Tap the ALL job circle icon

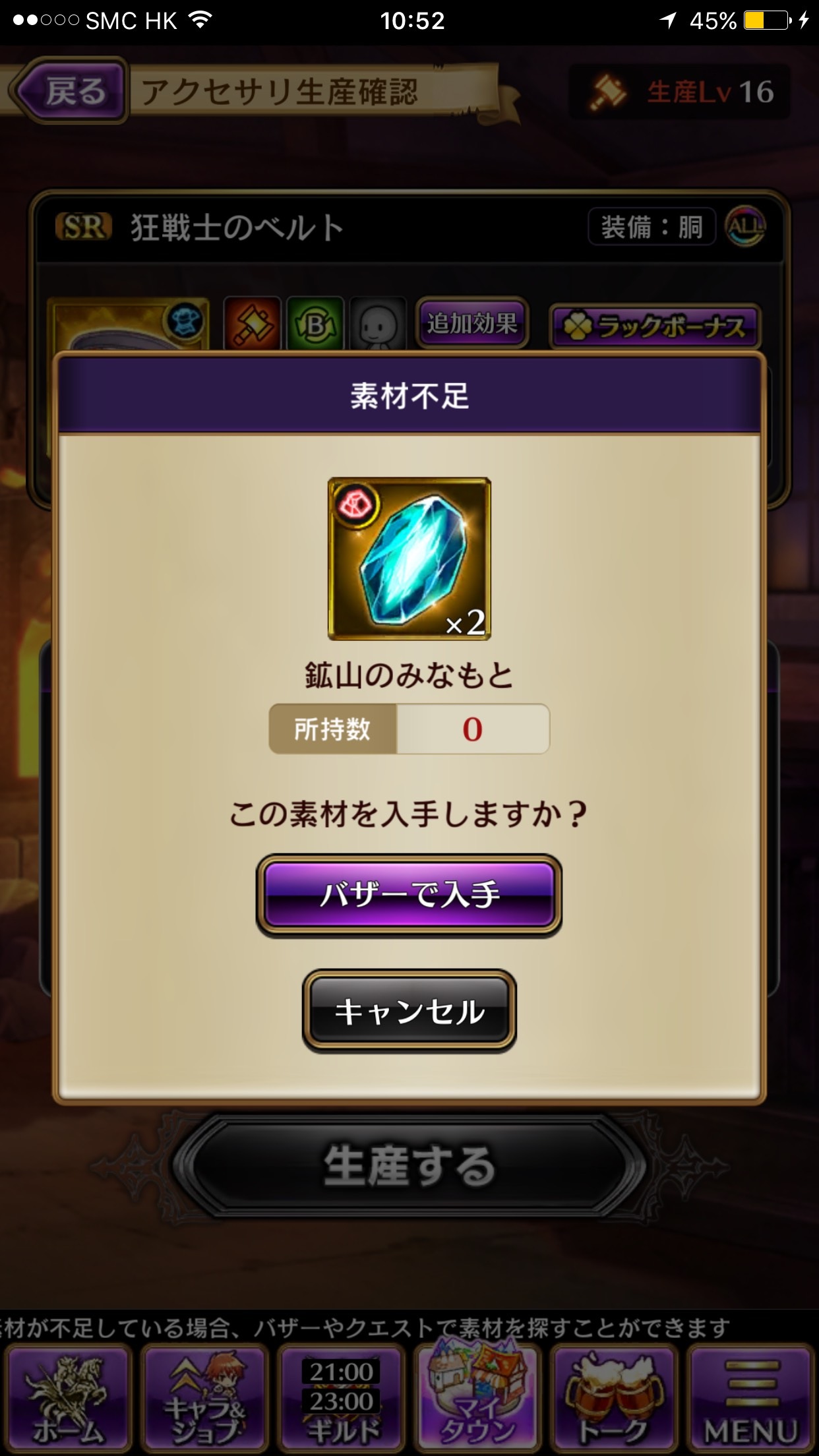coord(745,227)
